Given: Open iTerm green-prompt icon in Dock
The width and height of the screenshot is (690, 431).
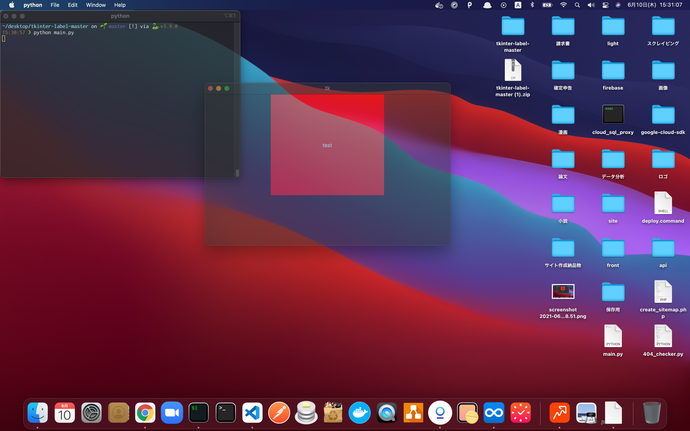Looking at the screenshot, I should point(199,413).
